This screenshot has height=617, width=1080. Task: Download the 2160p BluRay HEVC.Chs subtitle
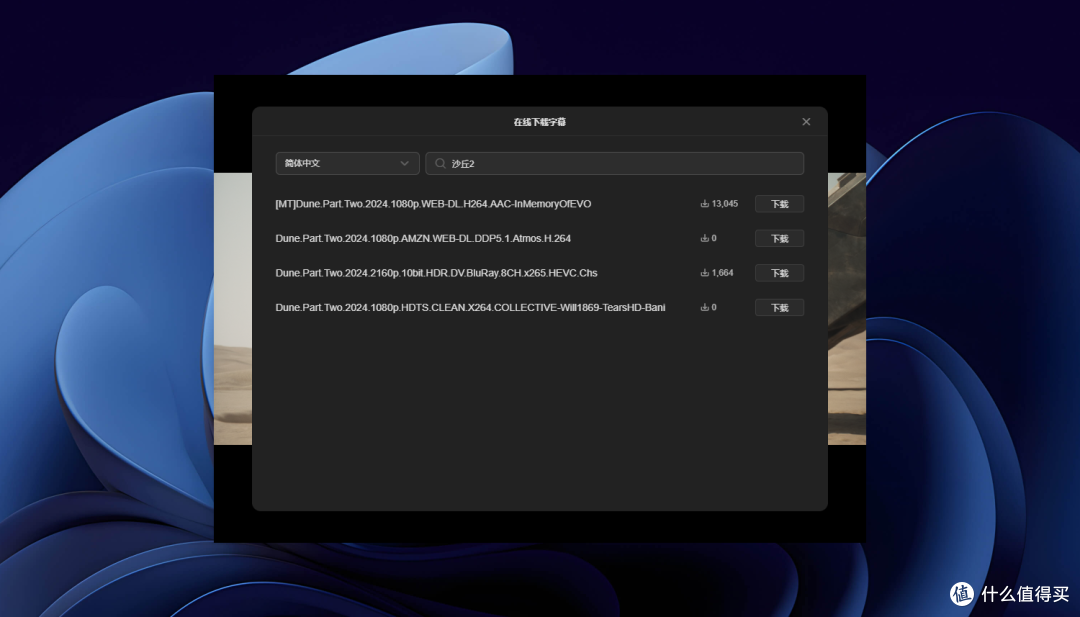click(x=779, y=273)
